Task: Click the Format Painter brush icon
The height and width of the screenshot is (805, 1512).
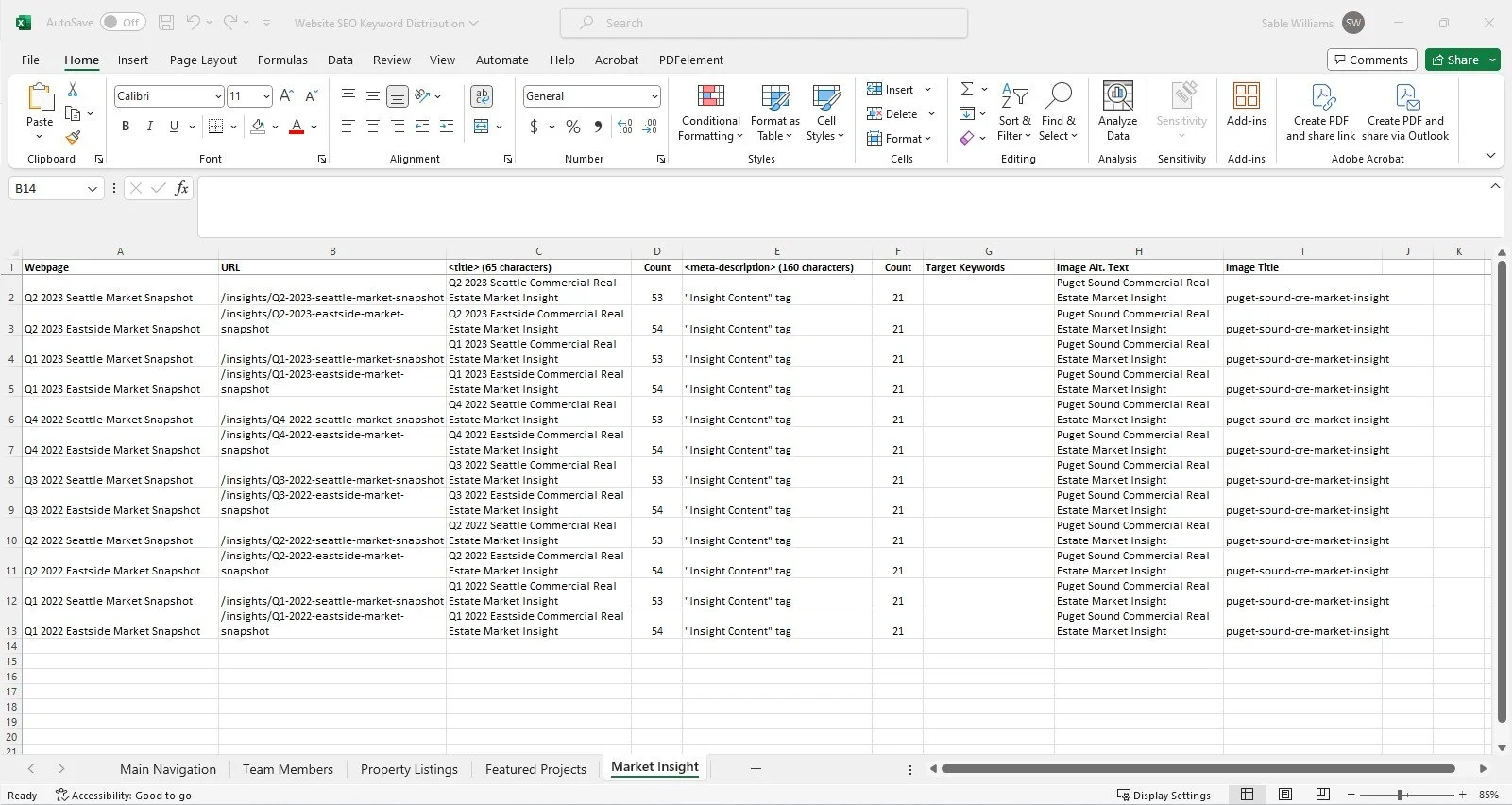Action: [73, 137]
